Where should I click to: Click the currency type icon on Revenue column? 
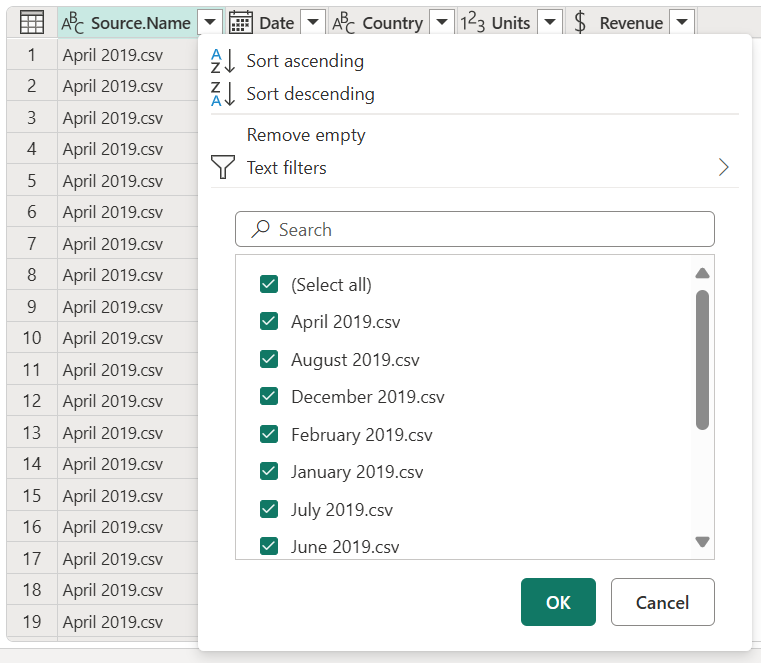tap(580, 22)
